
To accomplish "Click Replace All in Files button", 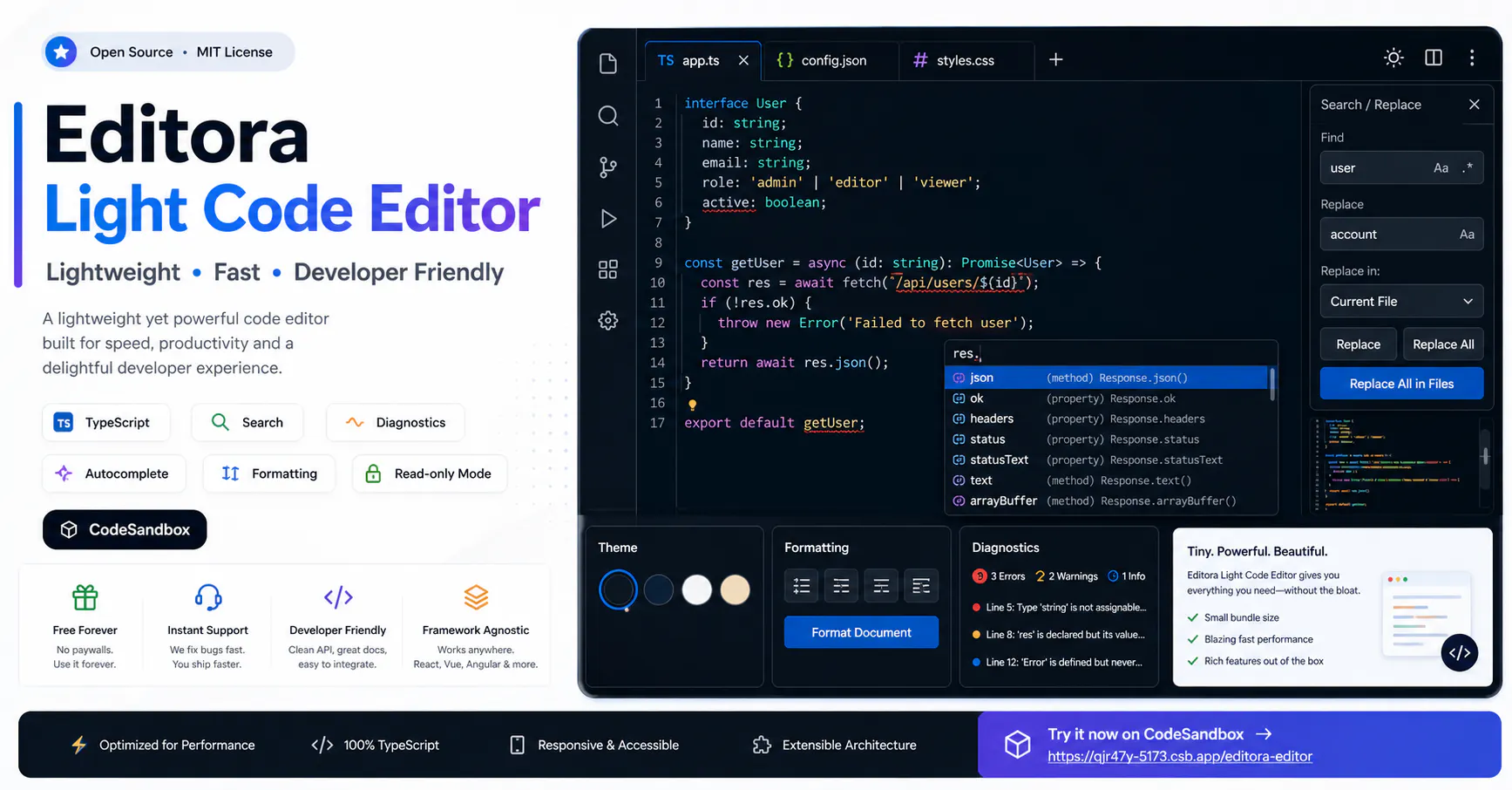I will pyautogui.click(x=1401, y=384).
